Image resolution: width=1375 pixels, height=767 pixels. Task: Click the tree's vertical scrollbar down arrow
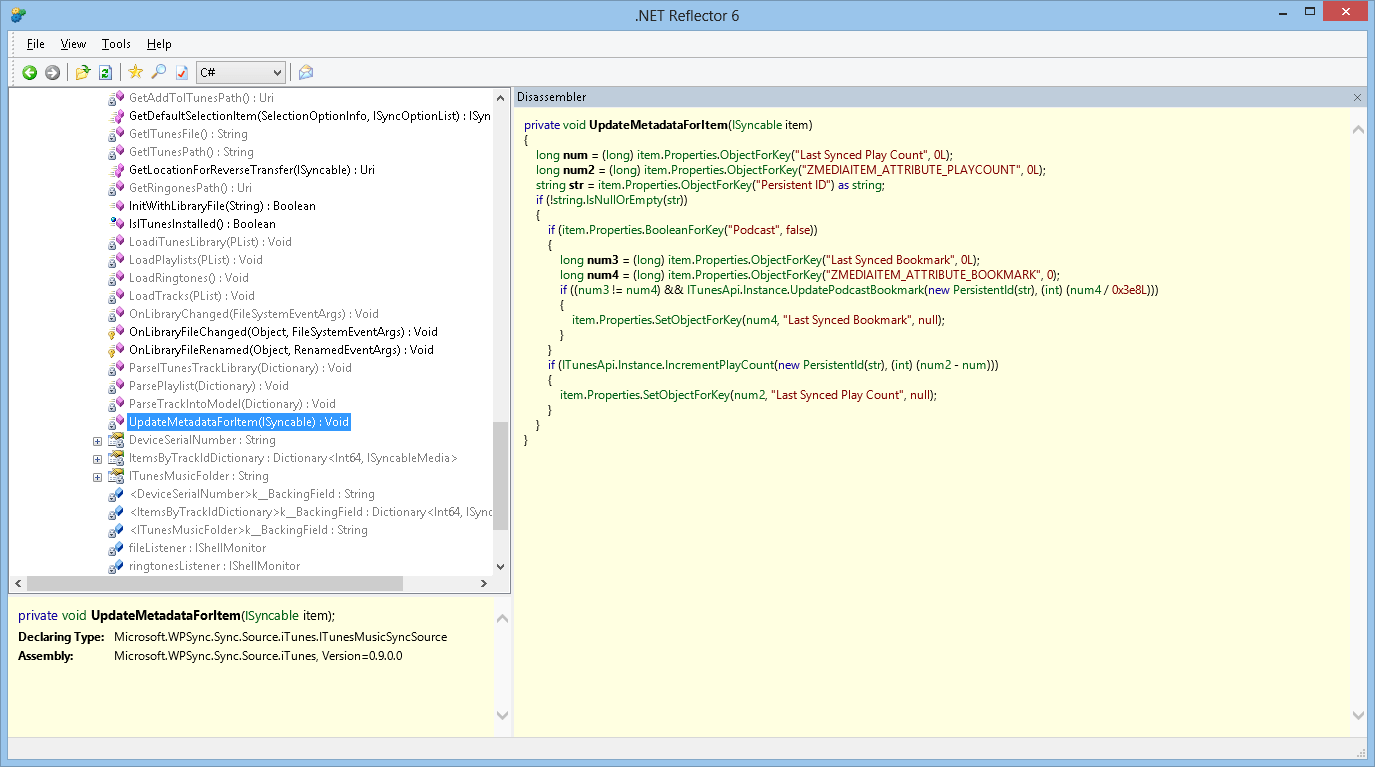click(501, 566)
